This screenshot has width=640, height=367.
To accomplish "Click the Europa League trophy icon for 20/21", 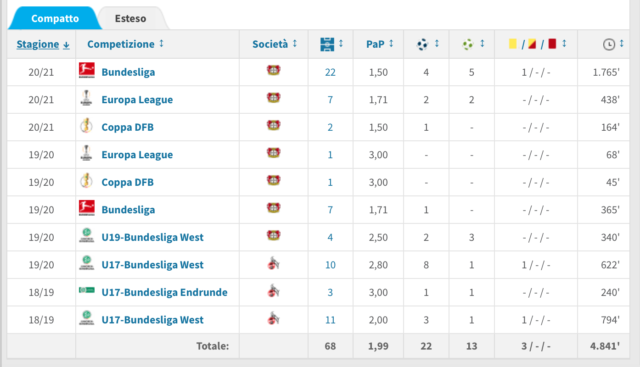I will coord(86,98).
